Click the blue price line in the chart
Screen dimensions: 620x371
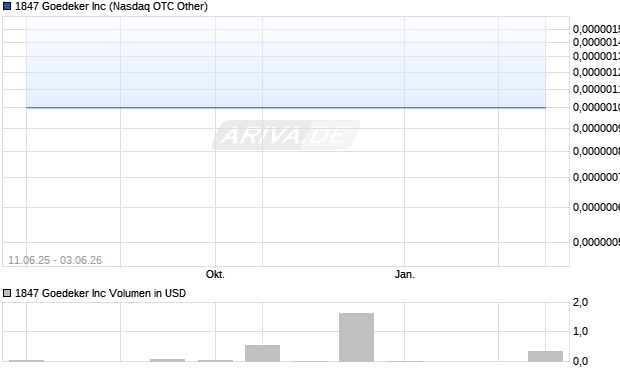pos(286,107)
